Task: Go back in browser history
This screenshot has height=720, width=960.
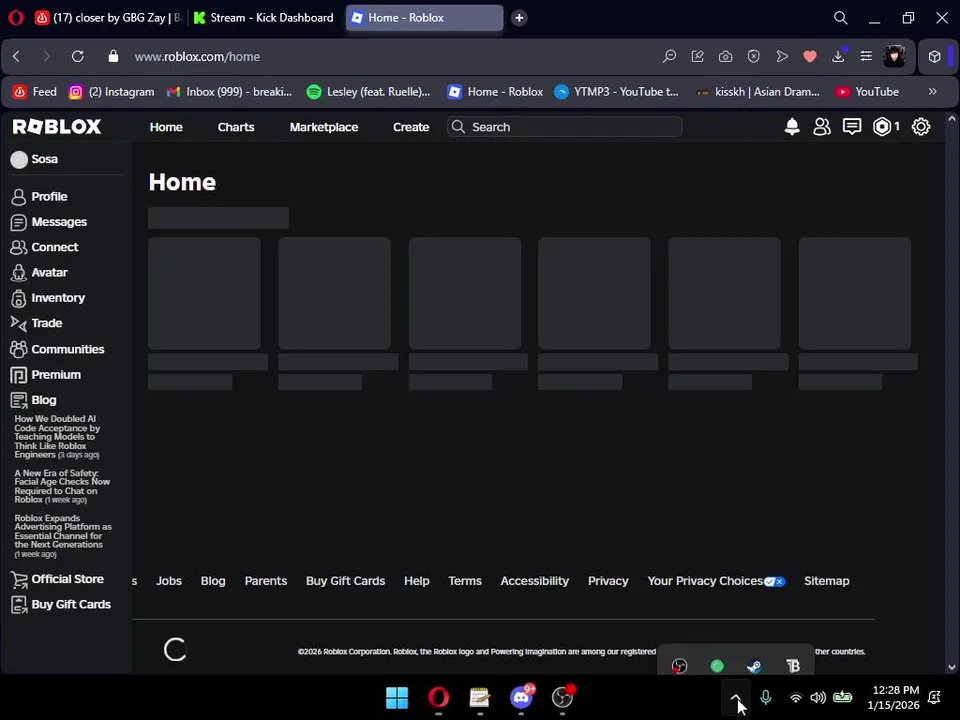Action: click(17, 56)
